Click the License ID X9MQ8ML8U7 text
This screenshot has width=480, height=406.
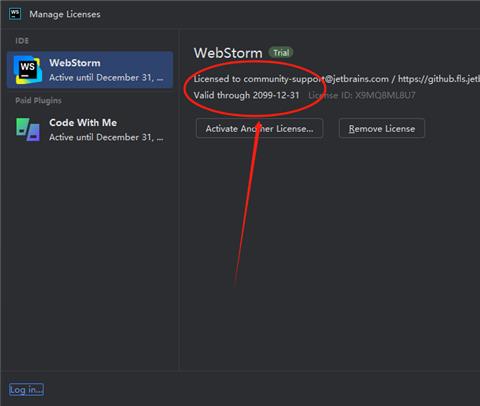coord(362,95)
